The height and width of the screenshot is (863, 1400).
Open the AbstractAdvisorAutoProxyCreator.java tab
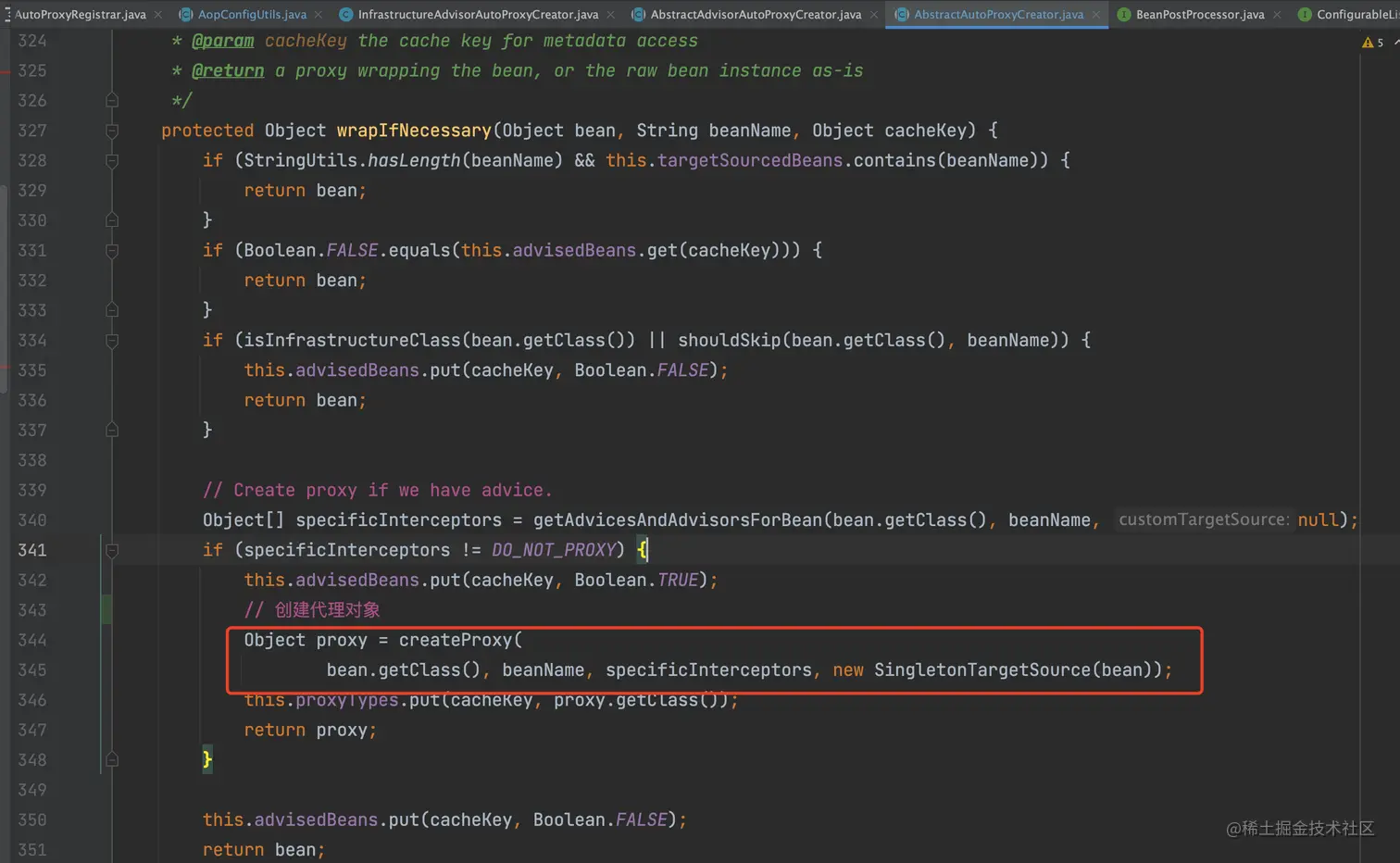click(x=756, y=15)
